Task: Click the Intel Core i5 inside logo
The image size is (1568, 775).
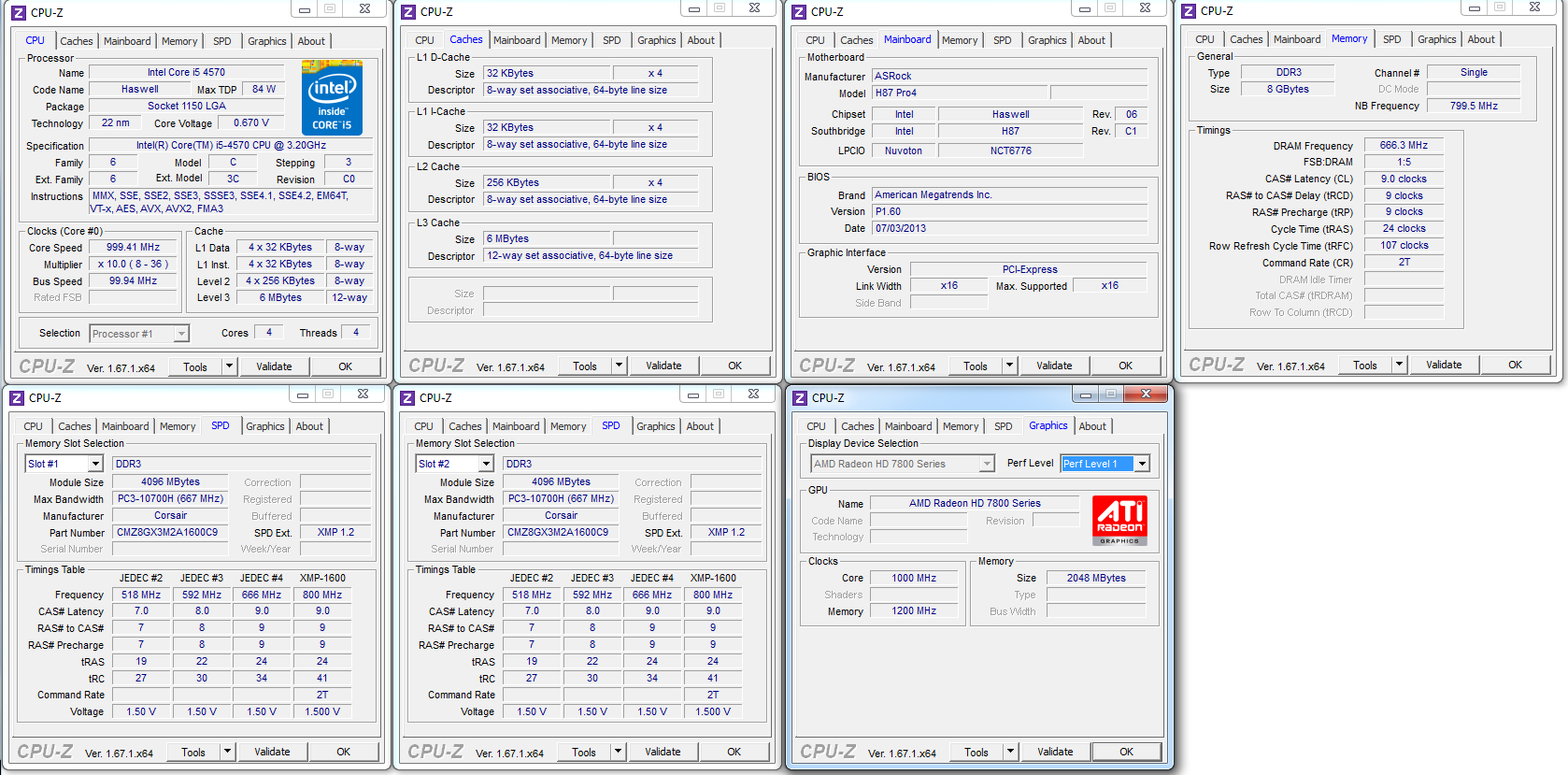Action: point(332,98)
